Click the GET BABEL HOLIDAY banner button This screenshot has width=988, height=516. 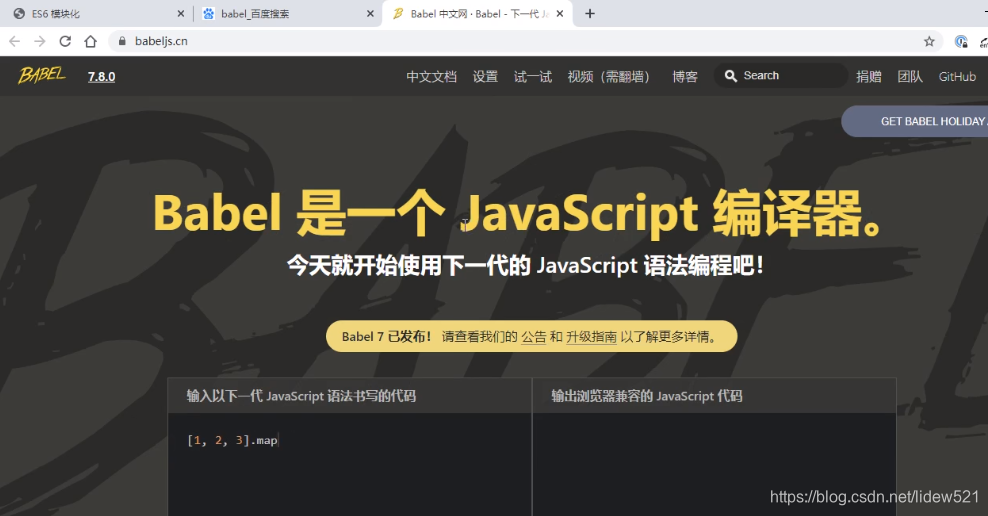click(x=915, y=121)
